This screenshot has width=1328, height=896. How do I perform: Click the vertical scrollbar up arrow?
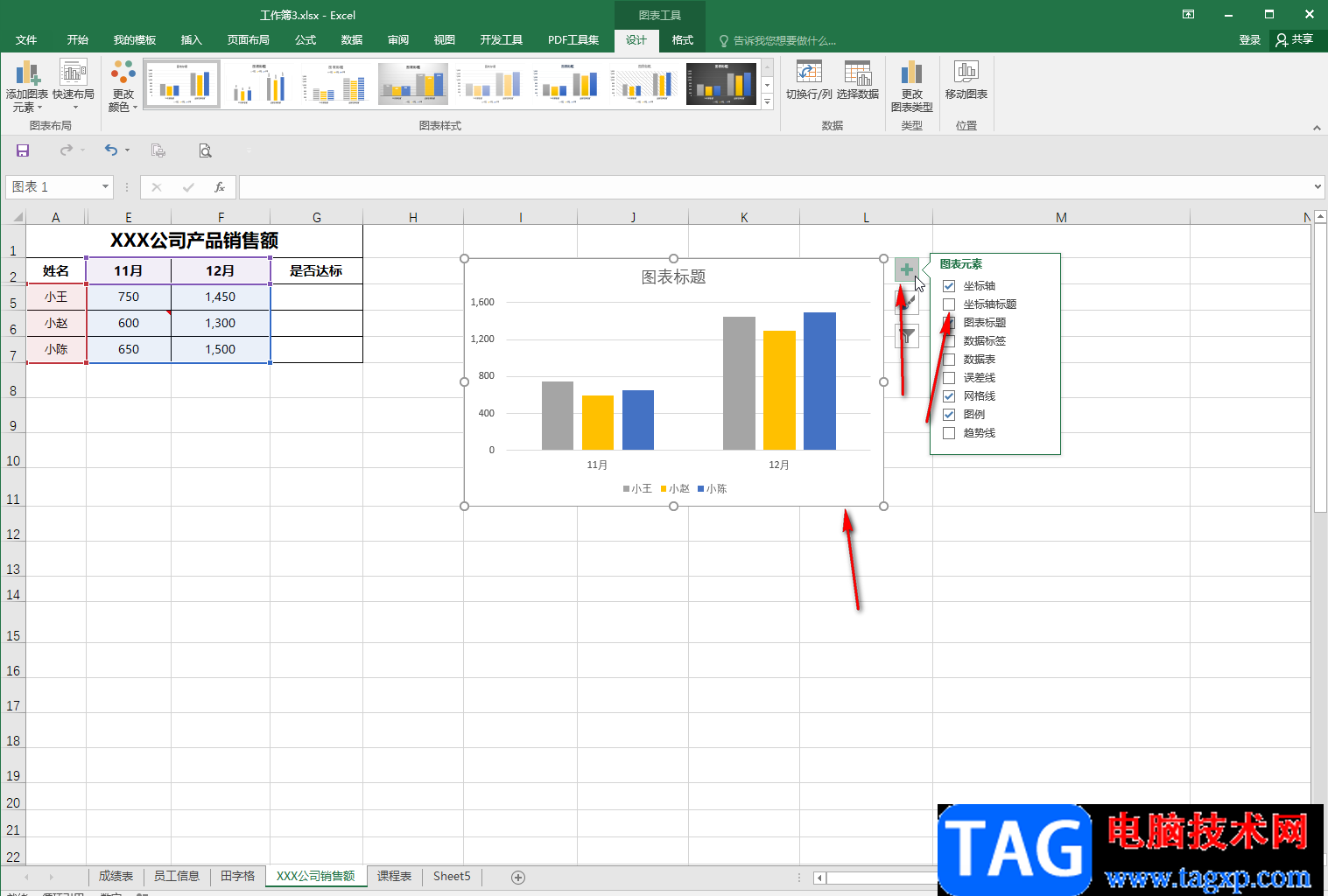click(1320, 216)
